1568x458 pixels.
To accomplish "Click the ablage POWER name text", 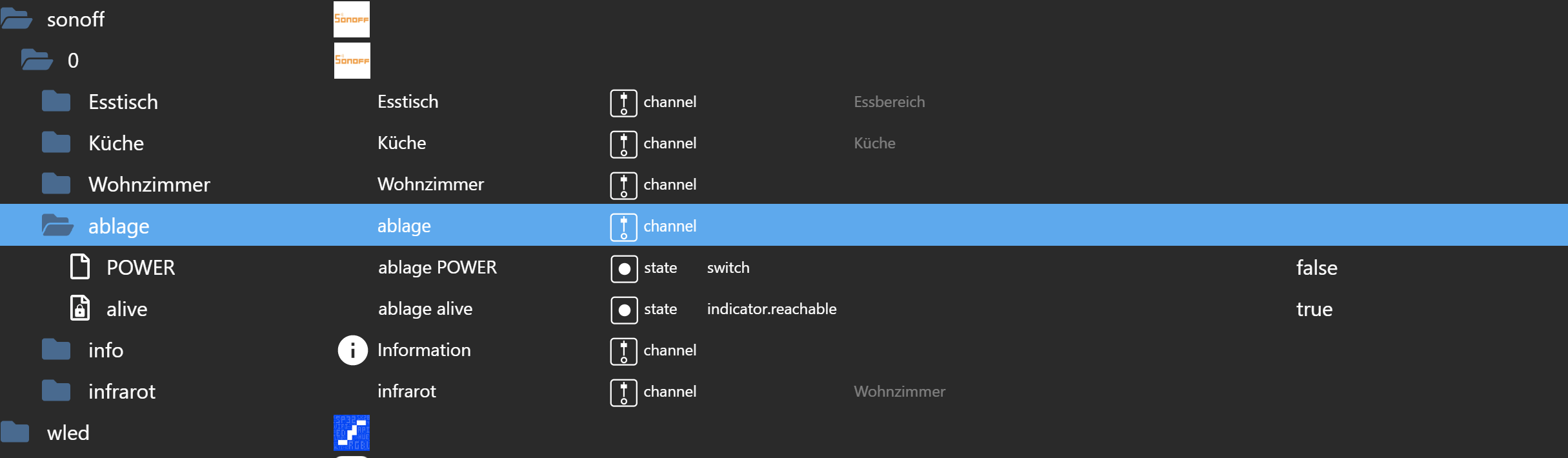I will [x=437, y=268].
